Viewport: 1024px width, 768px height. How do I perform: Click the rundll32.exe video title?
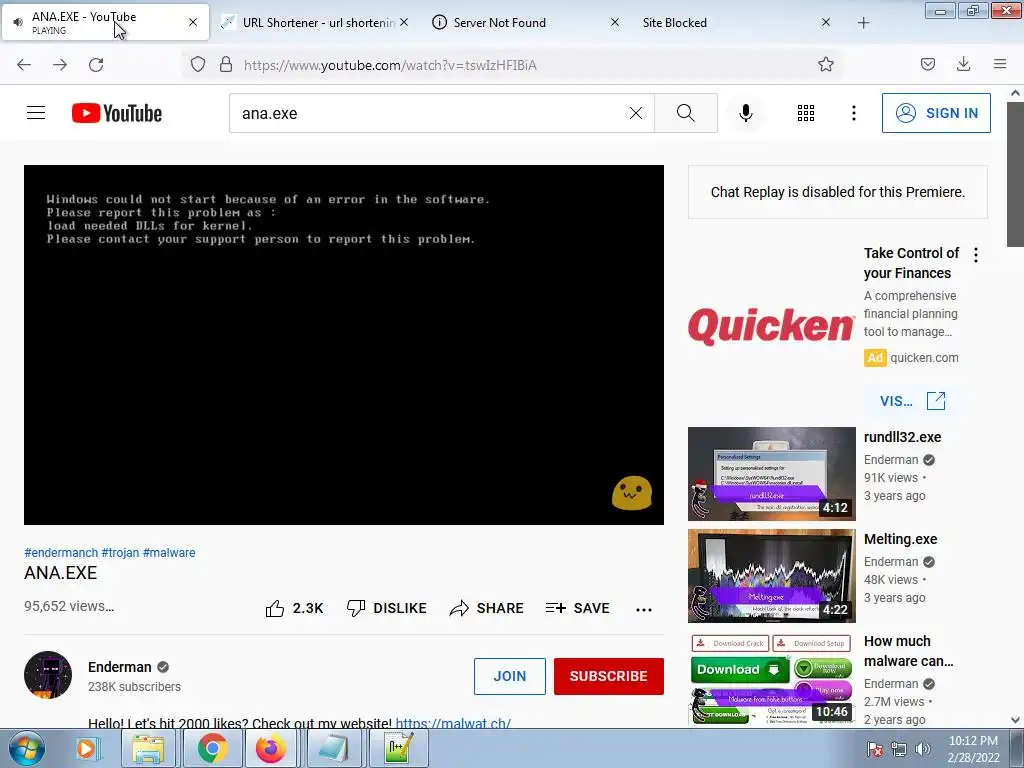pos(903,437)
